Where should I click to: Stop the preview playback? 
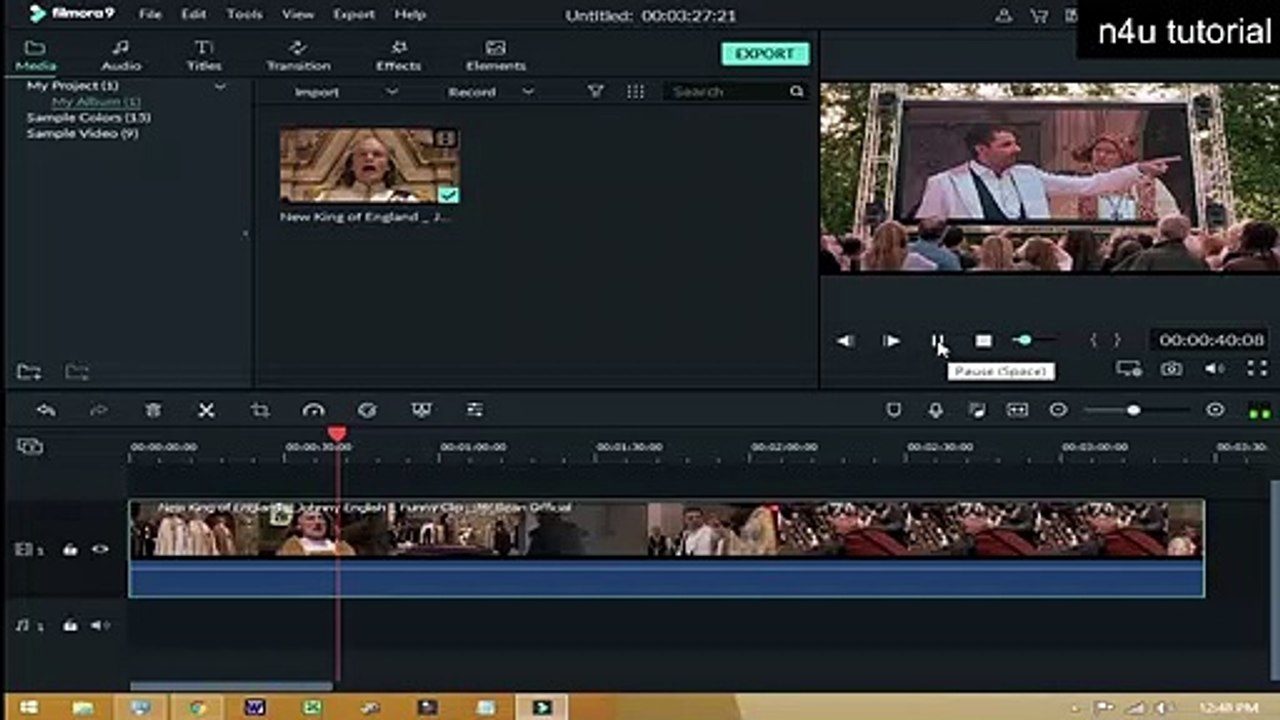(984, 341)
